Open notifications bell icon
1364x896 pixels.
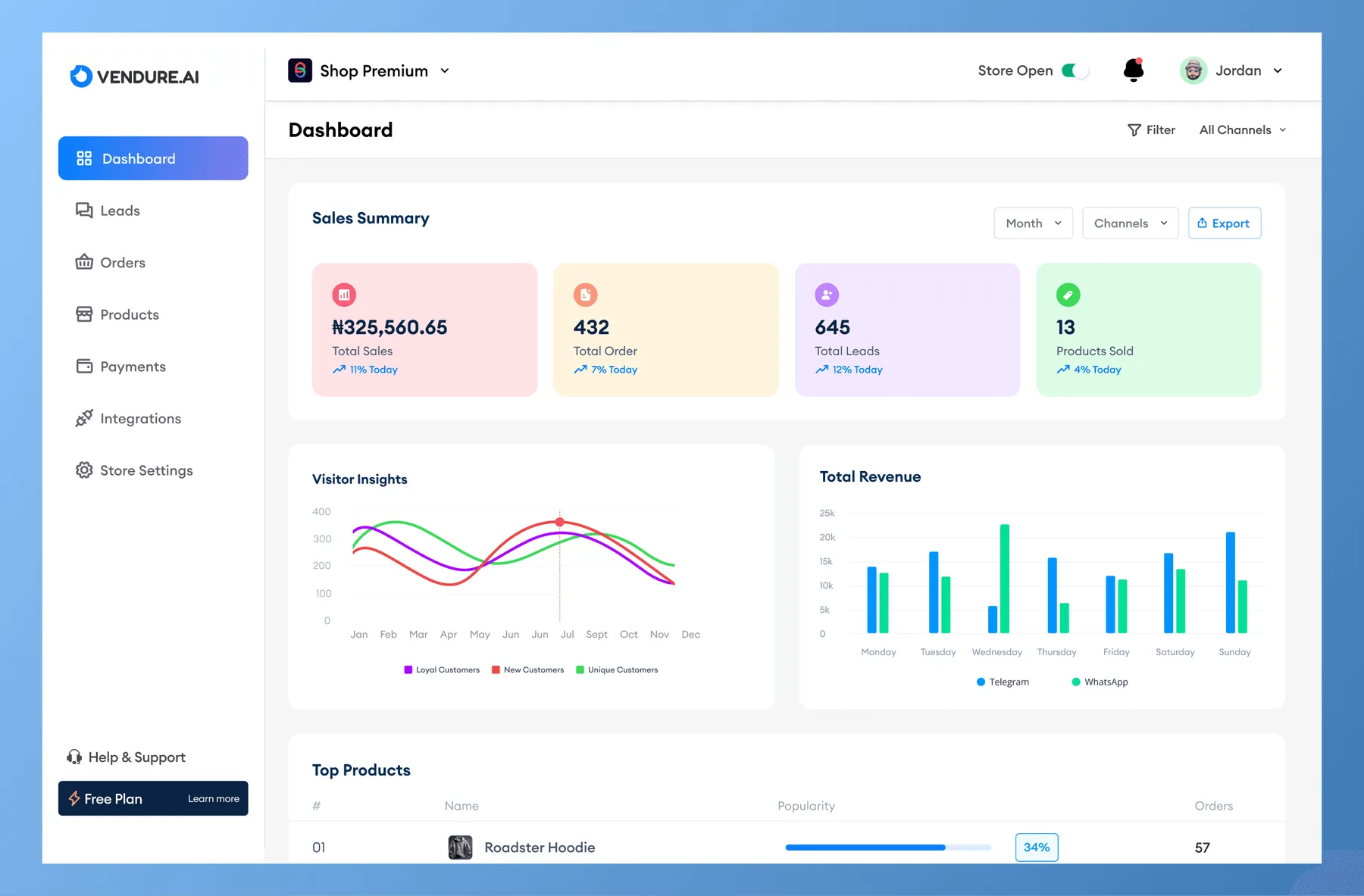point(1134,70)
